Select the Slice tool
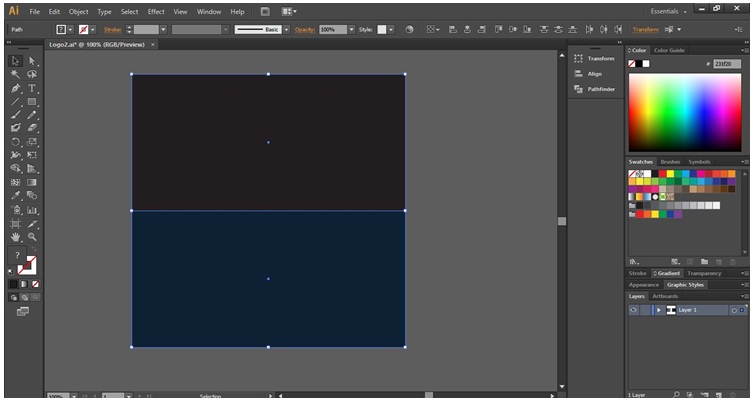 [32, 224]
